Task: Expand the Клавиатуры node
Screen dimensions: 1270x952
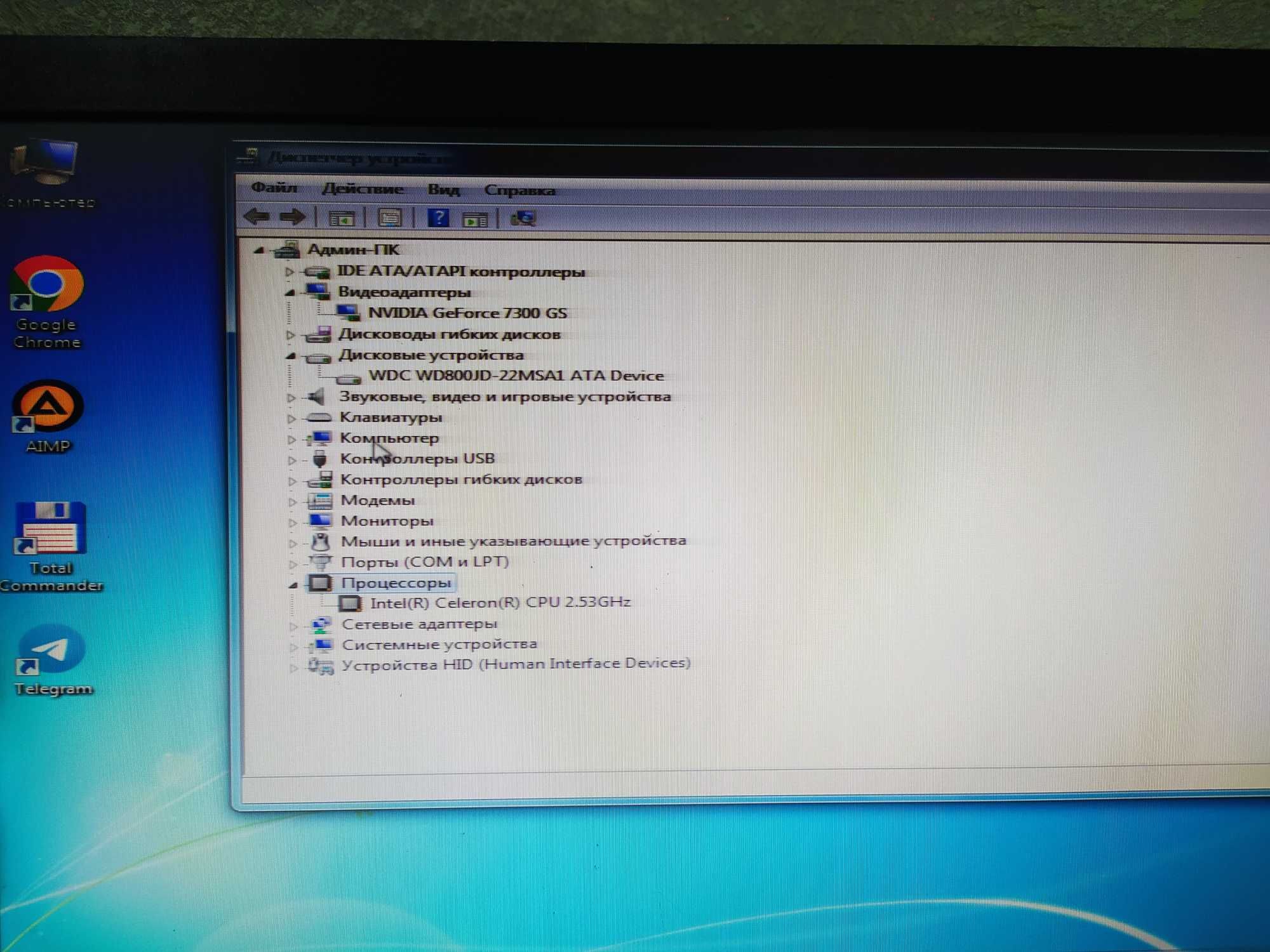Action: pos(291,419)
